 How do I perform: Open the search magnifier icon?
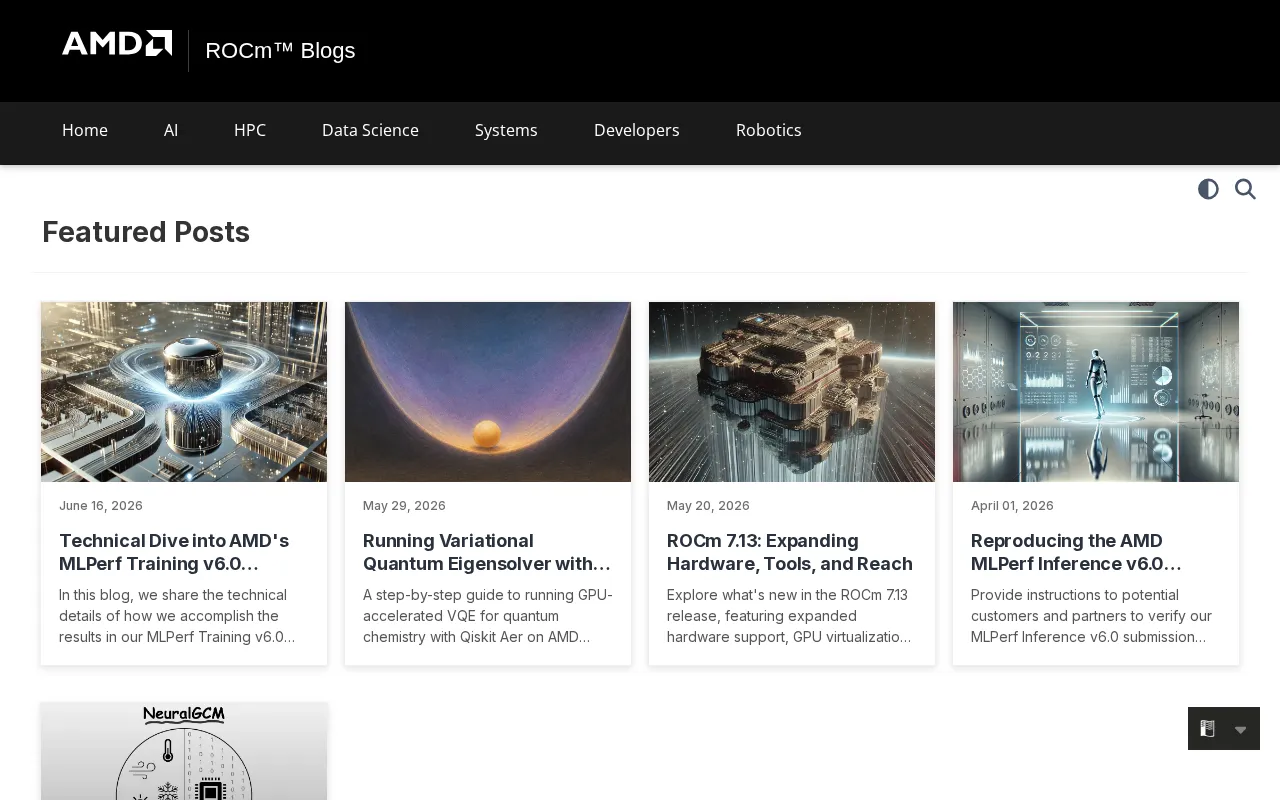pos(1245,189)
